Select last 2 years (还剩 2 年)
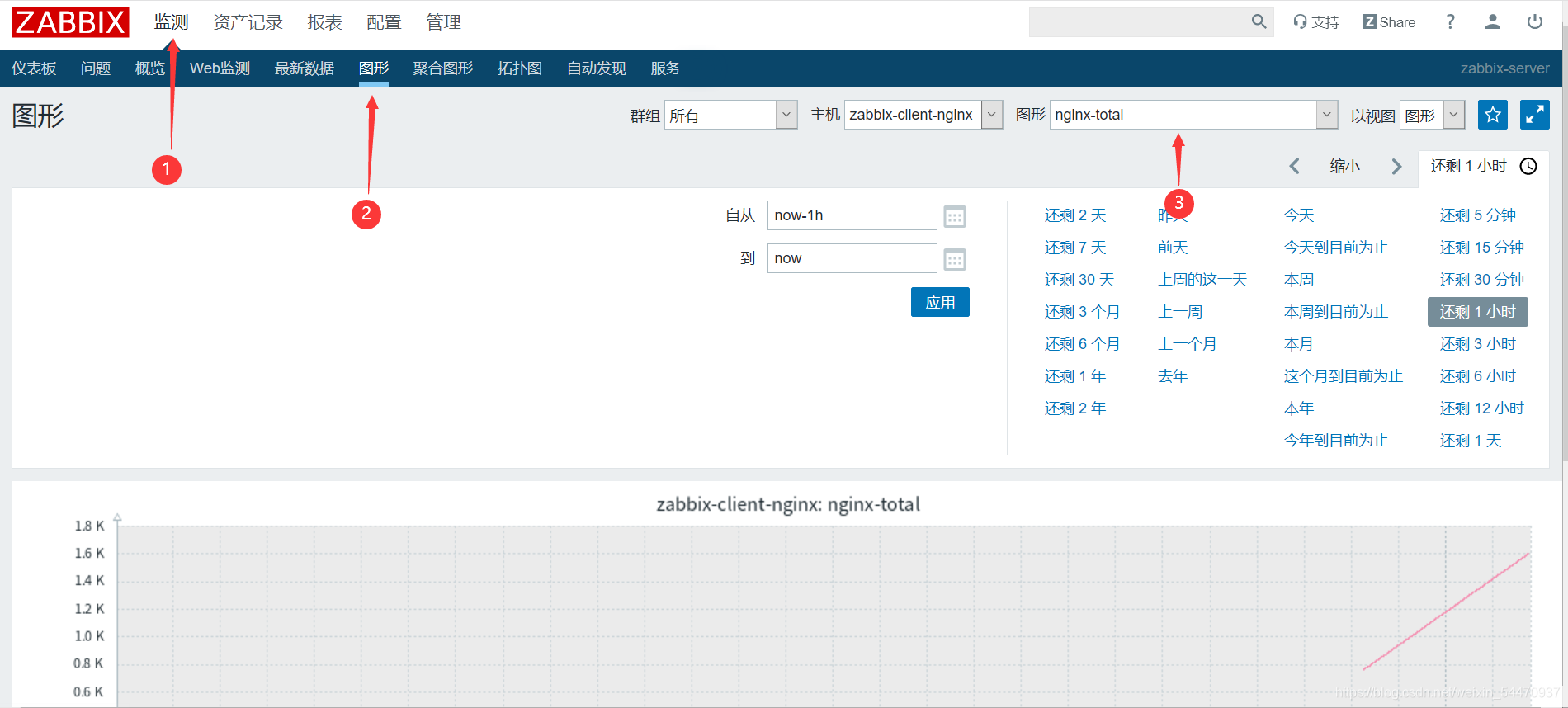Screen dimensions: 1568x708 click(x=1075, y=408)
